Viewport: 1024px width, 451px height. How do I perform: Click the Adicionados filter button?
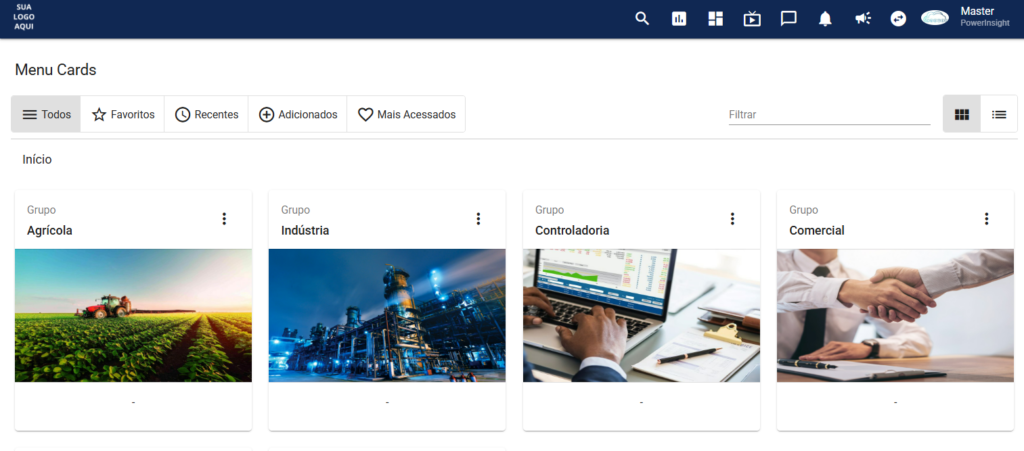[298, 114]
